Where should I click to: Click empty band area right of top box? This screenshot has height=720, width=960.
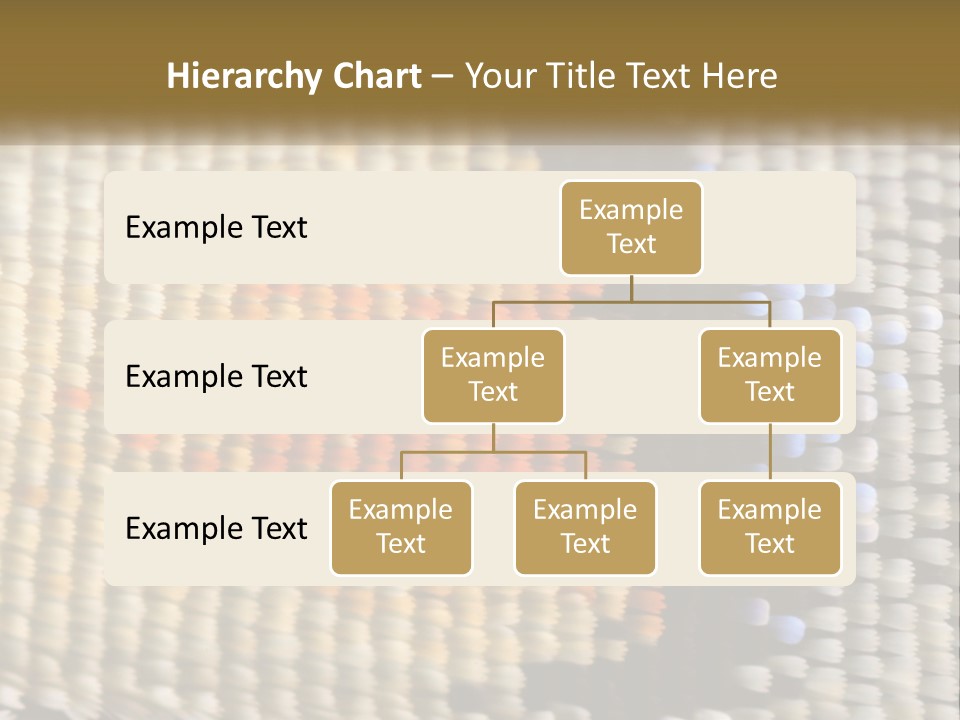pos(780,227)
